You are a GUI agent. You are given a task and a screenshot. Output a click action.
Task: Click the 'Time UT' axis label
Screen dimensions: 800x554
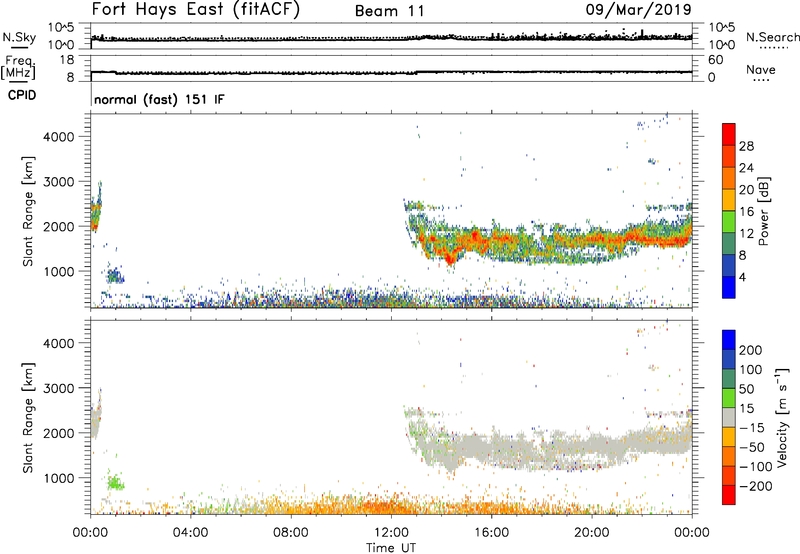click(391, 548)
